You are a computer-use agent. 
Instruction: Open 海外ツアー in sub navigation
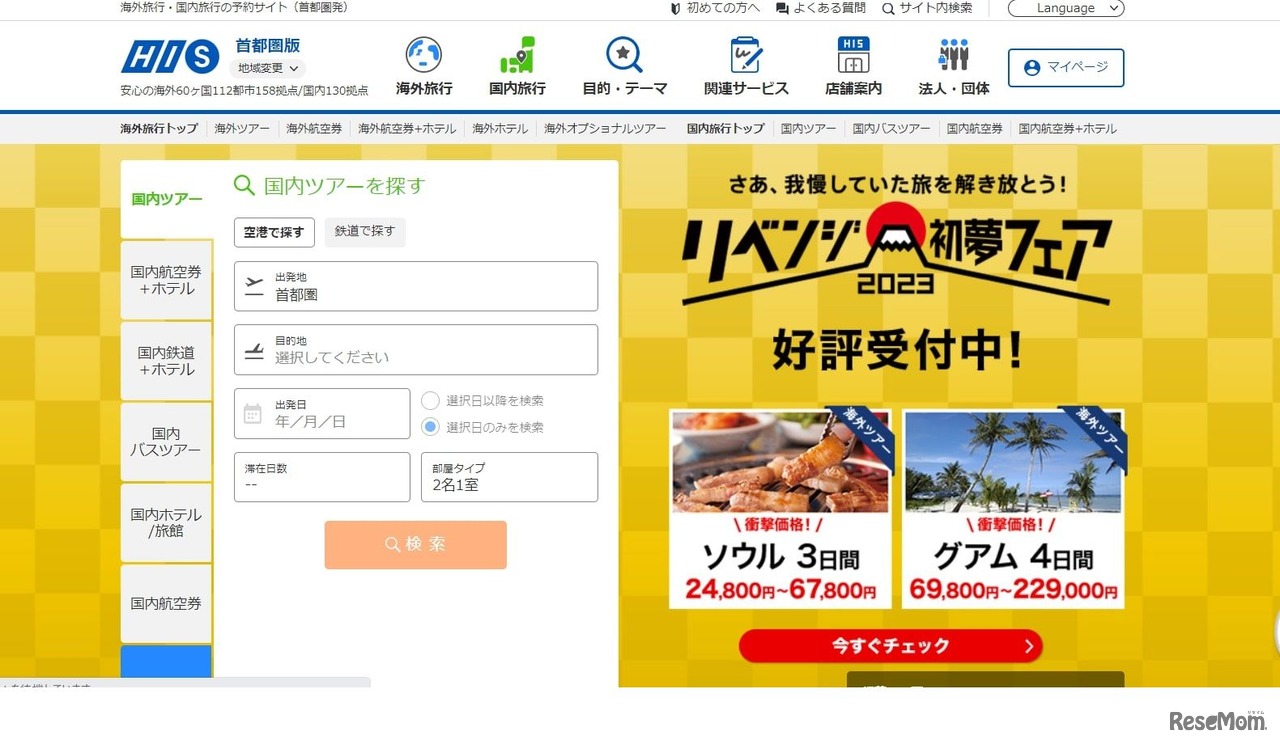tap(242, 128)
